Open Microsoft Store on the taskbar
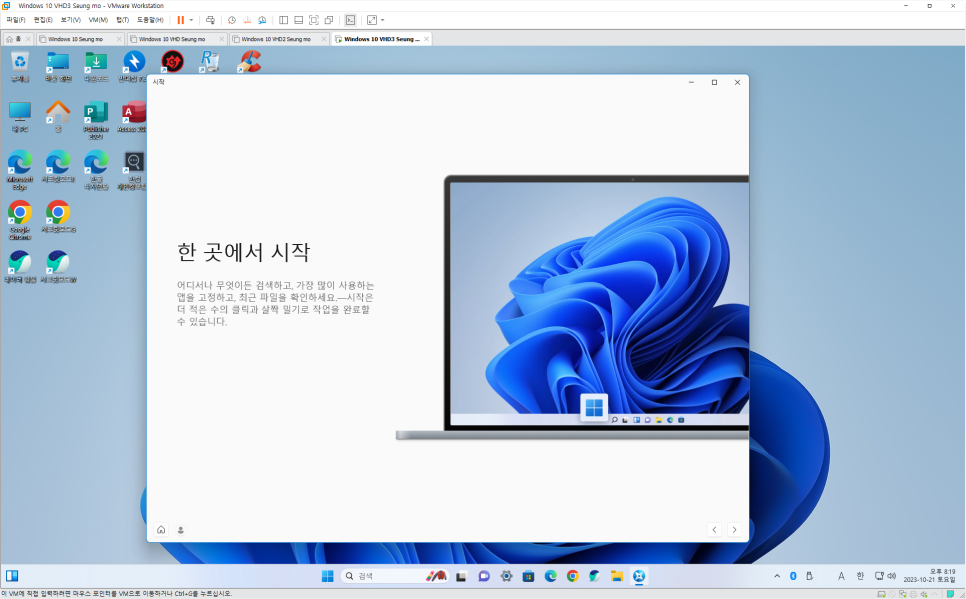The width and height of the screenshot is (966, 599). [x=529, y=576]
